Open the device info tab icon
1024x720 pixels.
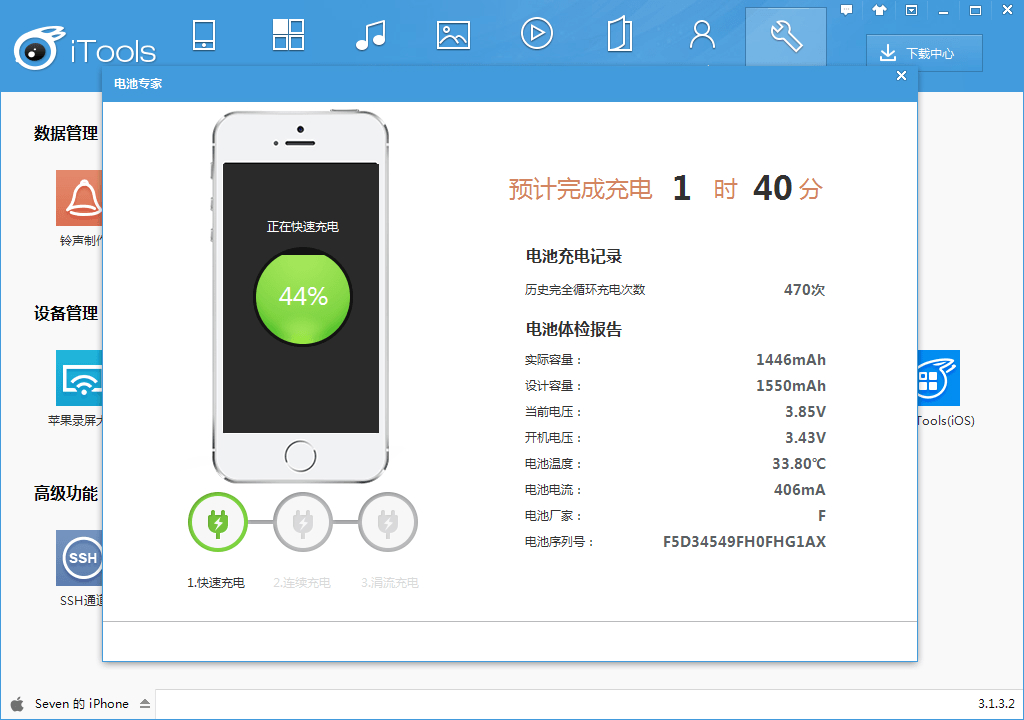tap(204, 35)
